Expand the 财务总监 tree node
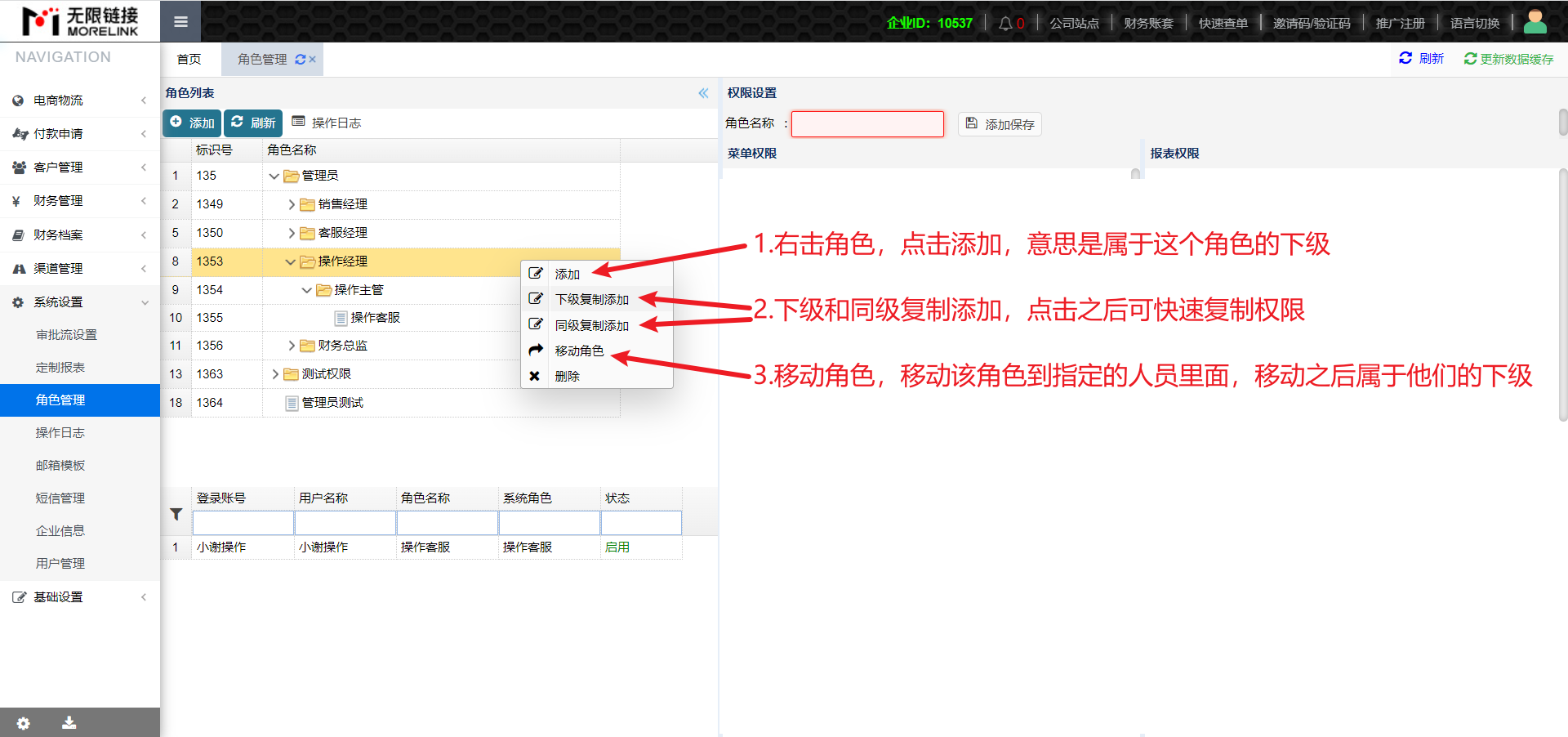Viewport: 1568px width, 737px height. coord(292,346)
